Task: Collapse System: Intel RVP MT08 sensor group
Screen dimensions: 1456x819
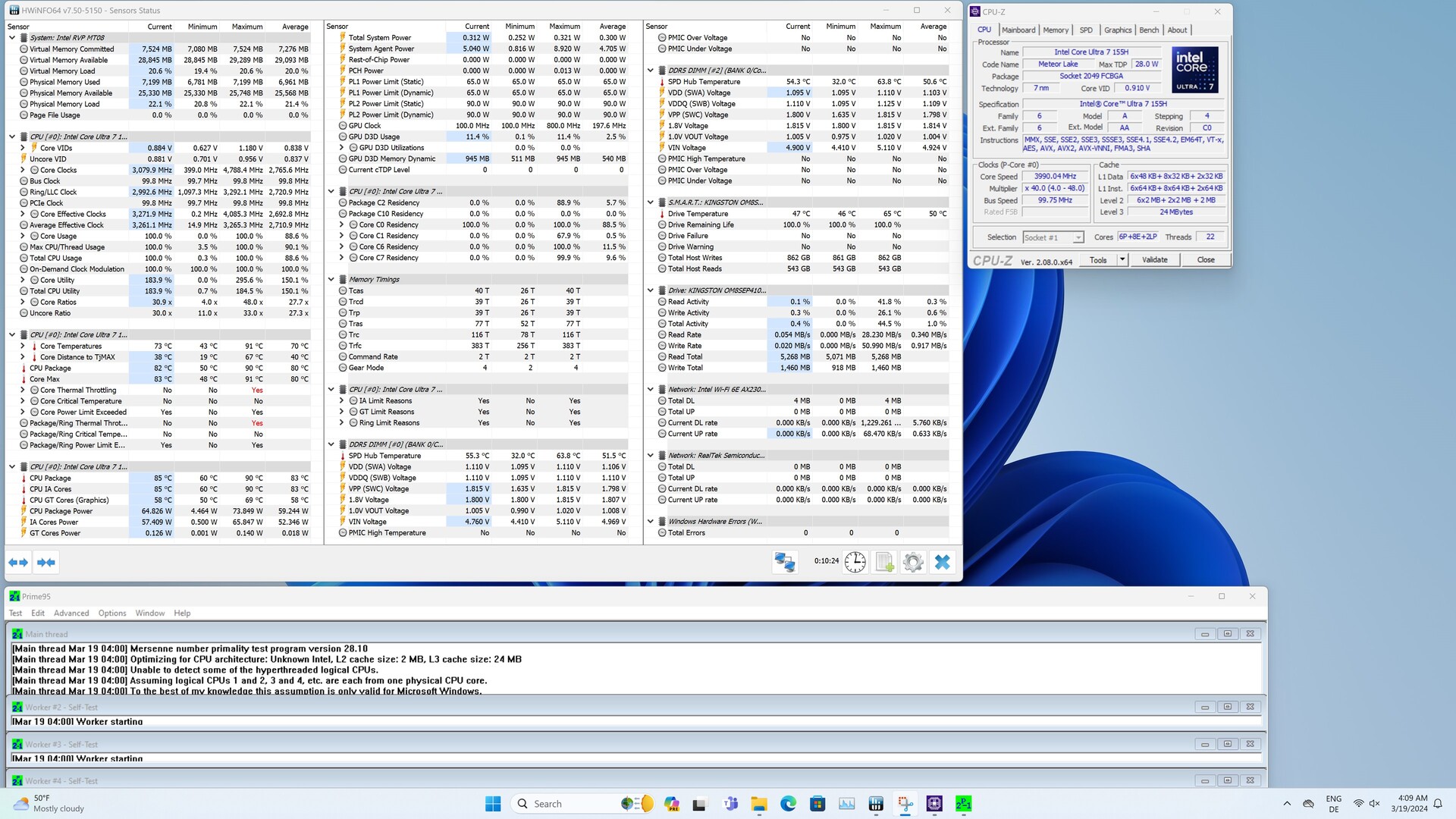Action: (x=12, y=38)
